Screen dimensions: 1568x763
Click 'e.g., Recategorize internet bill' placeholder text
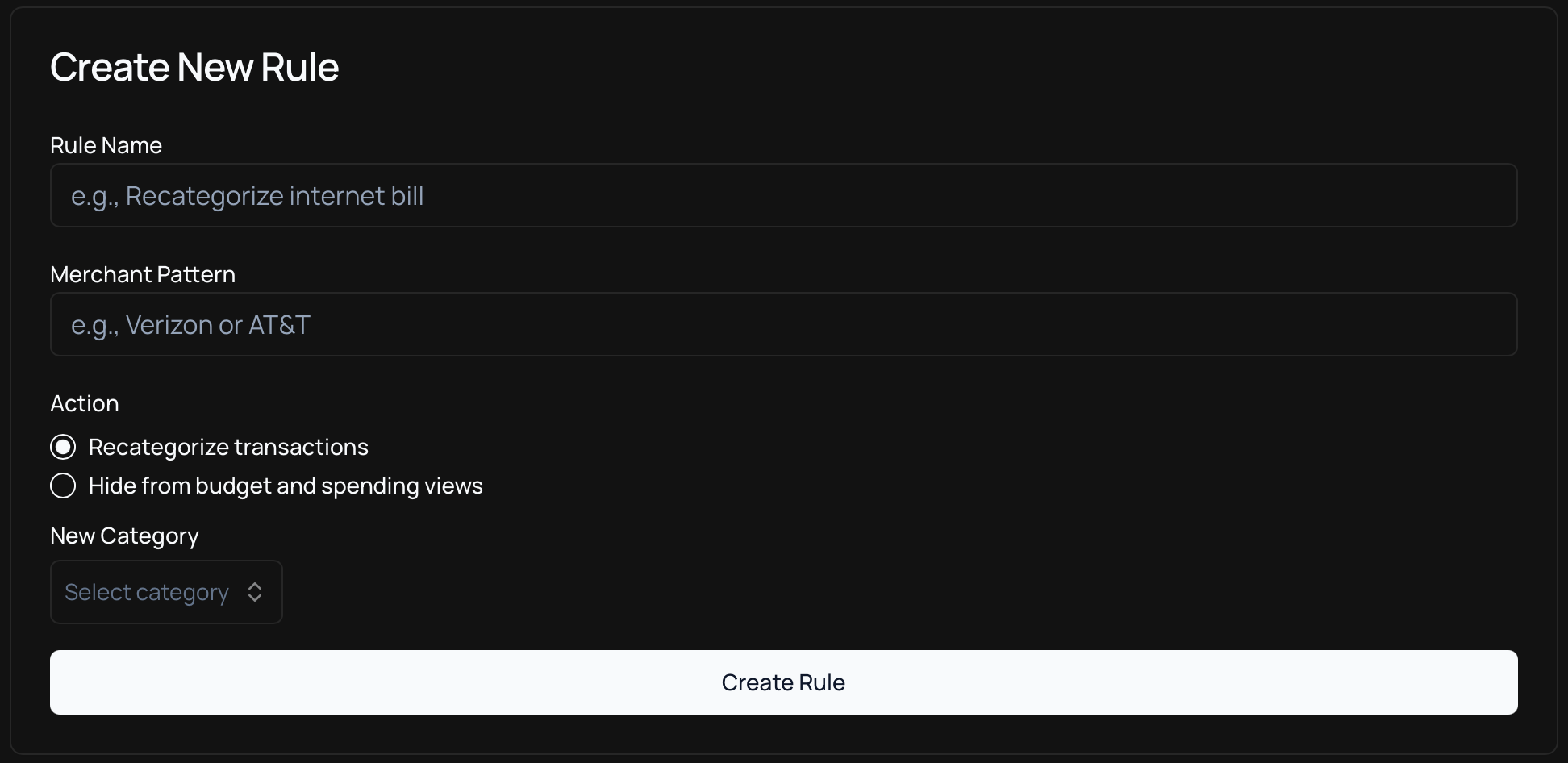247,196
